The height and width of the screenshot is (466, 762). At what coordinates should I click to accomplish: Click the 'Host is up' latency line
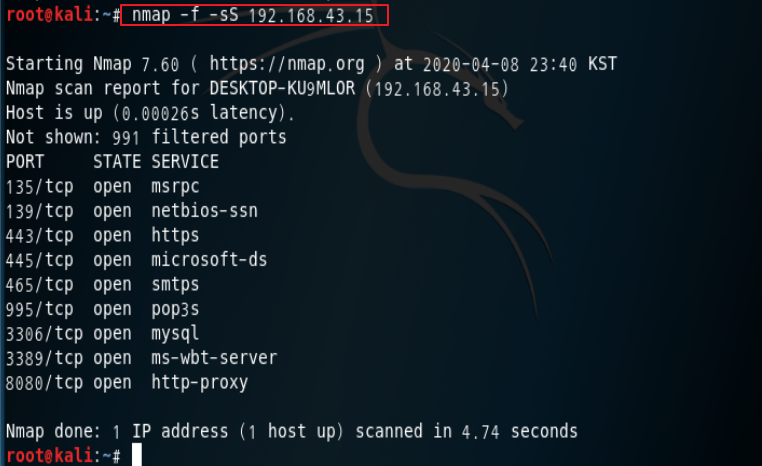tap(150, 113)
